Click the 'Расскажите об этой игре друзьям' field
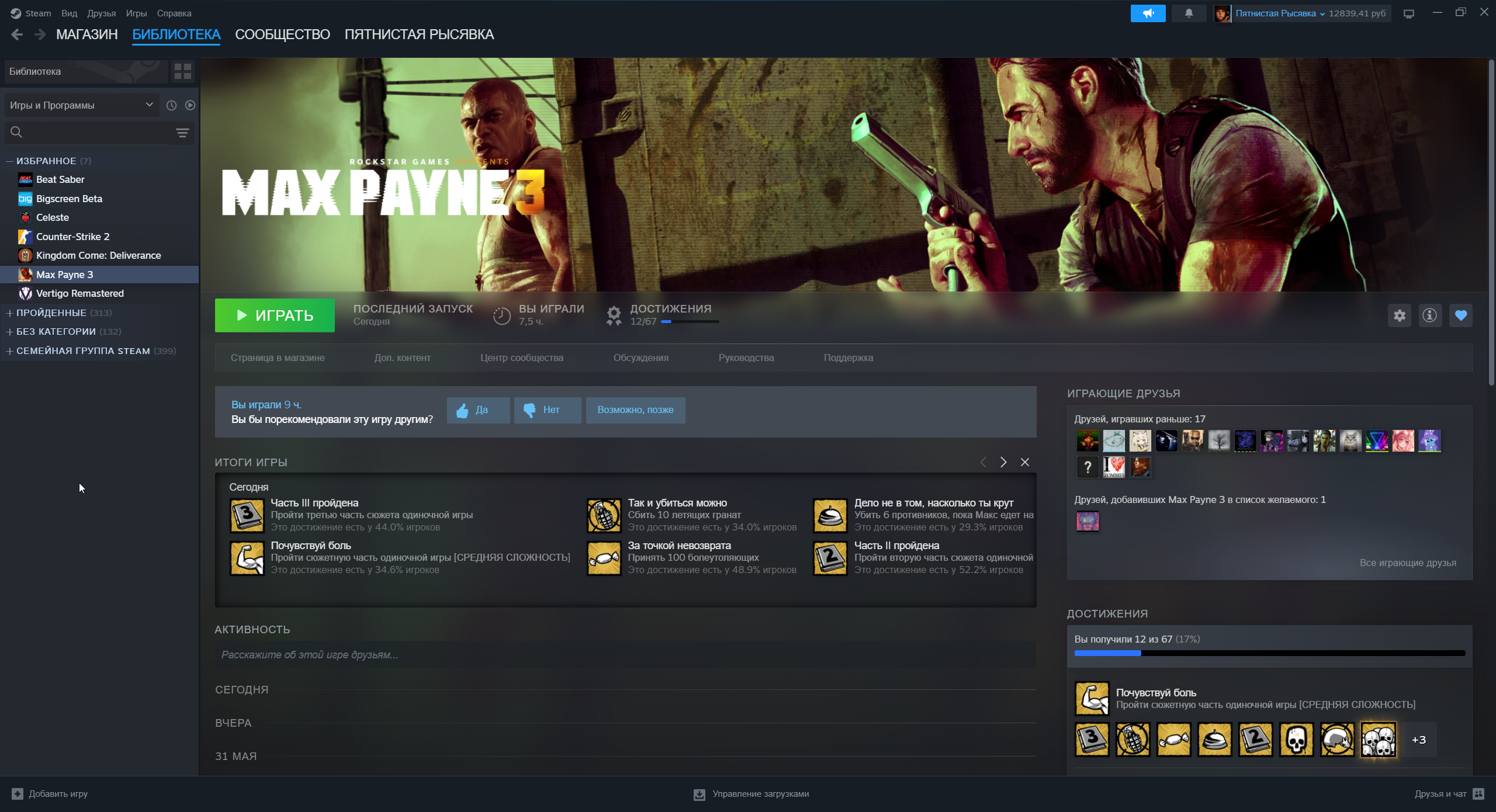Image resolution: width=1496 pixels, height=812 pixels. coord(625,655)
